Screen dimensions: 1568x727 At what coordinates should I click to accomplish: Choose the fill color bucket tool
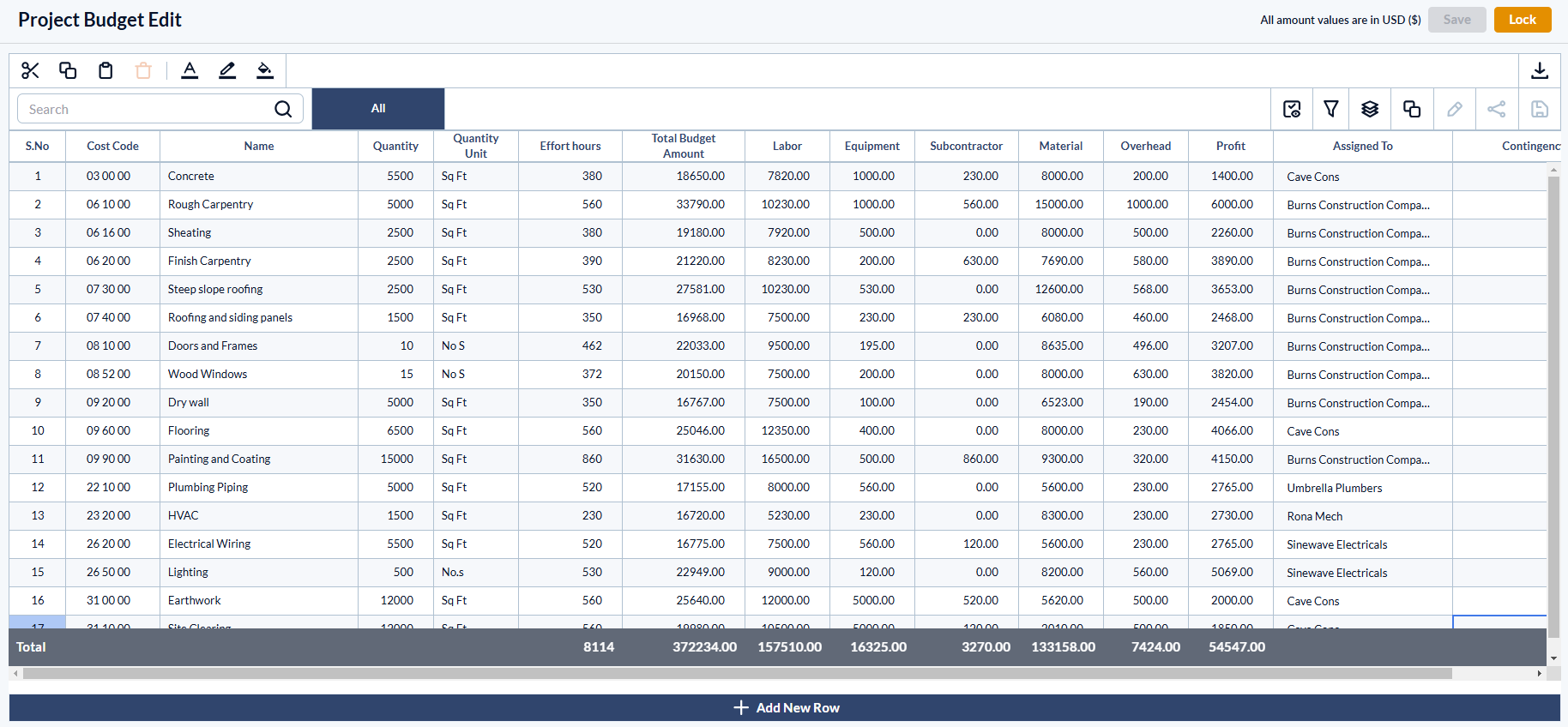tap(265, 70)
